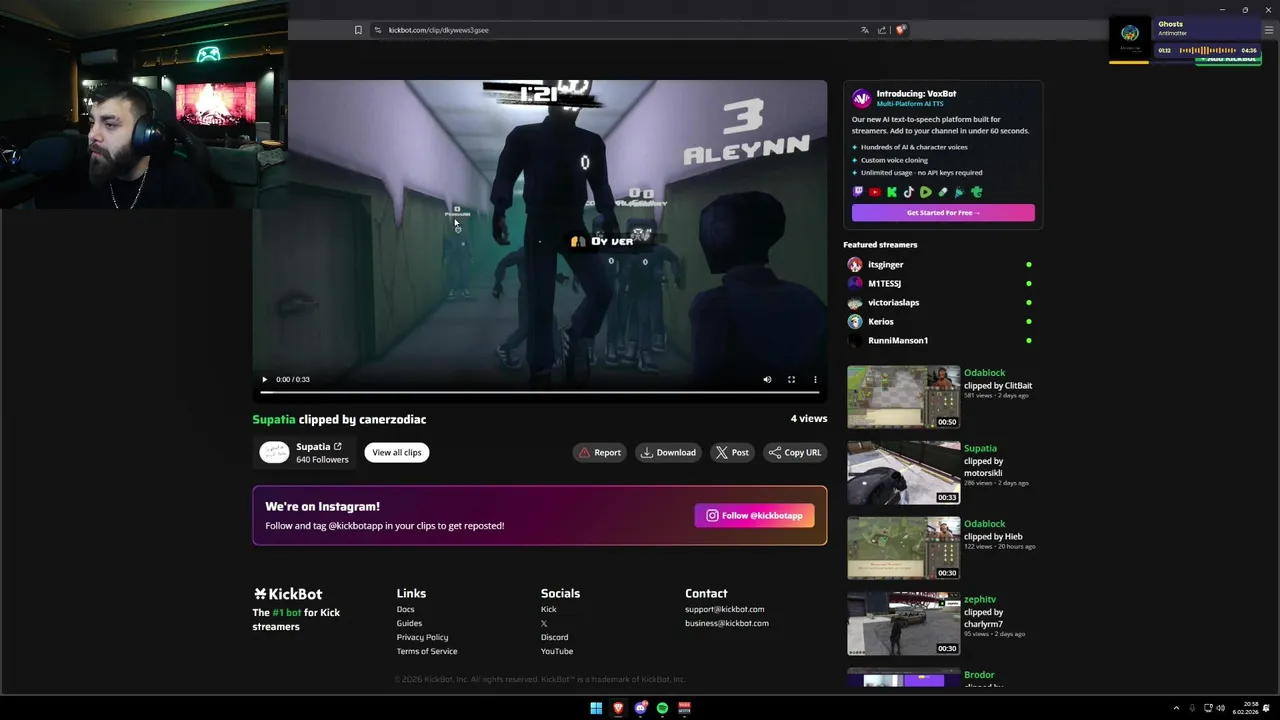Viewport: 1280px width, 720px height.
Task: Click business@kickbot.com email
Action: pos(727,624)
